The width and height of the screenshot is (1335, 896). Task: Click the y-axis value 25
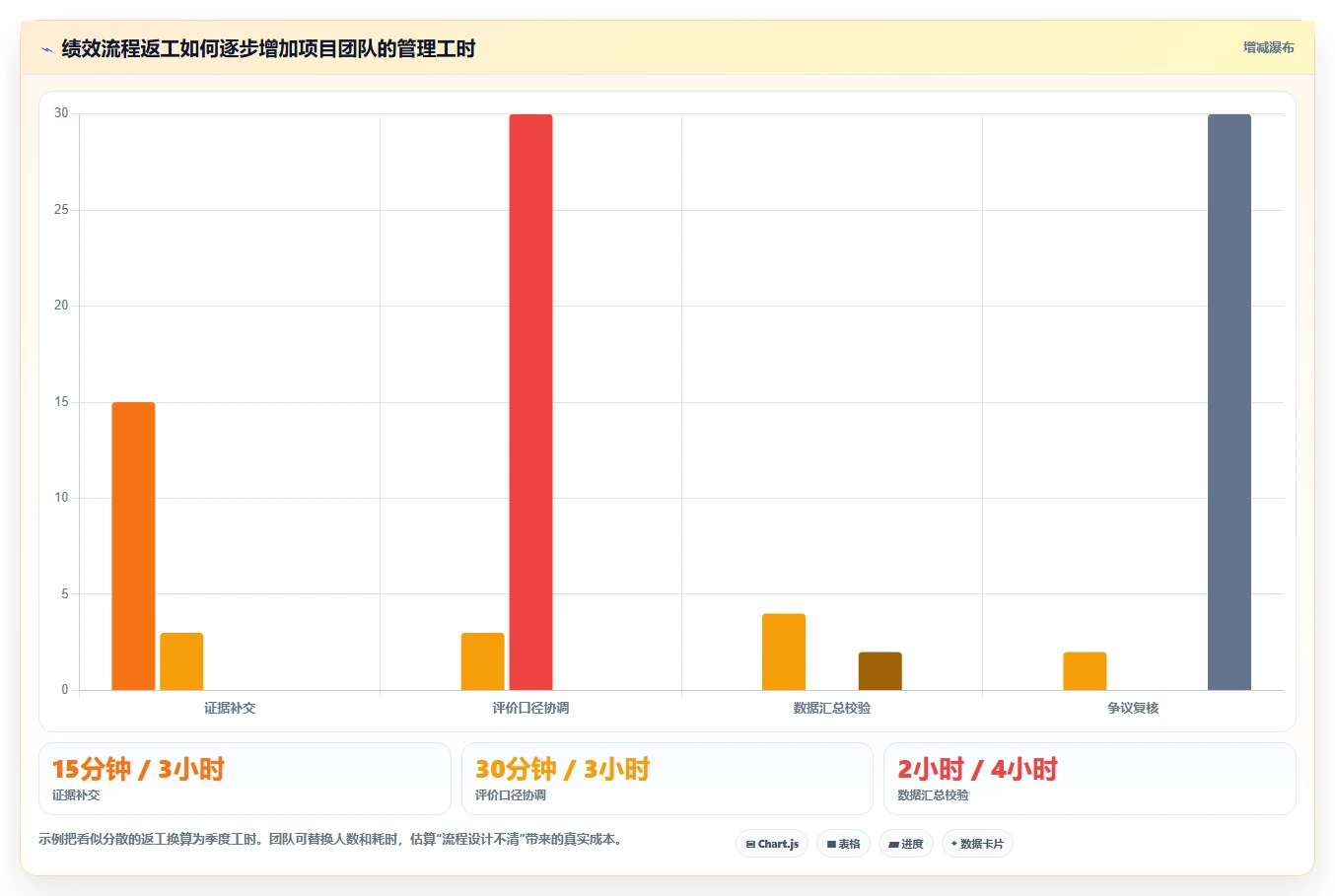(61, 210)
